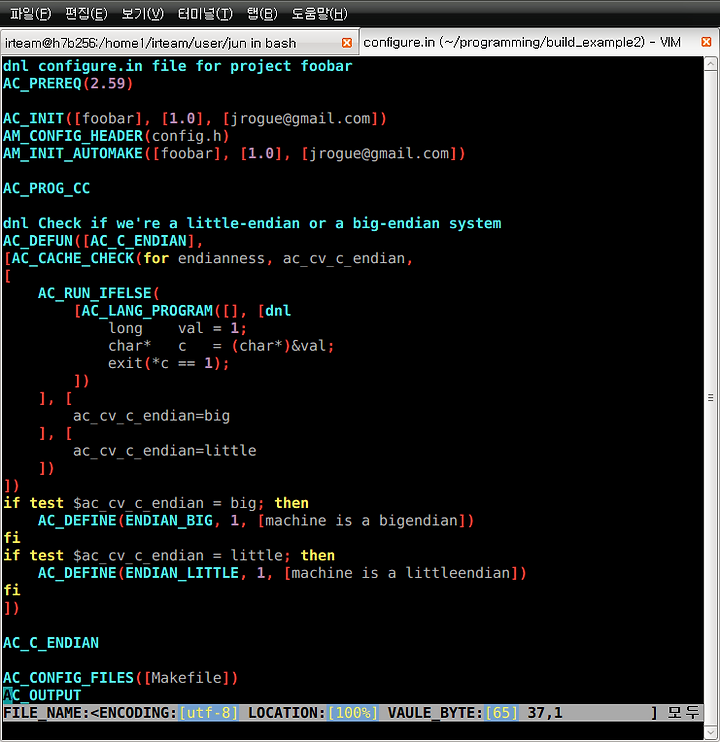The image size is (720, 742).
Task: Click the AC_INIT line with foobar
Action: [194, 119]
